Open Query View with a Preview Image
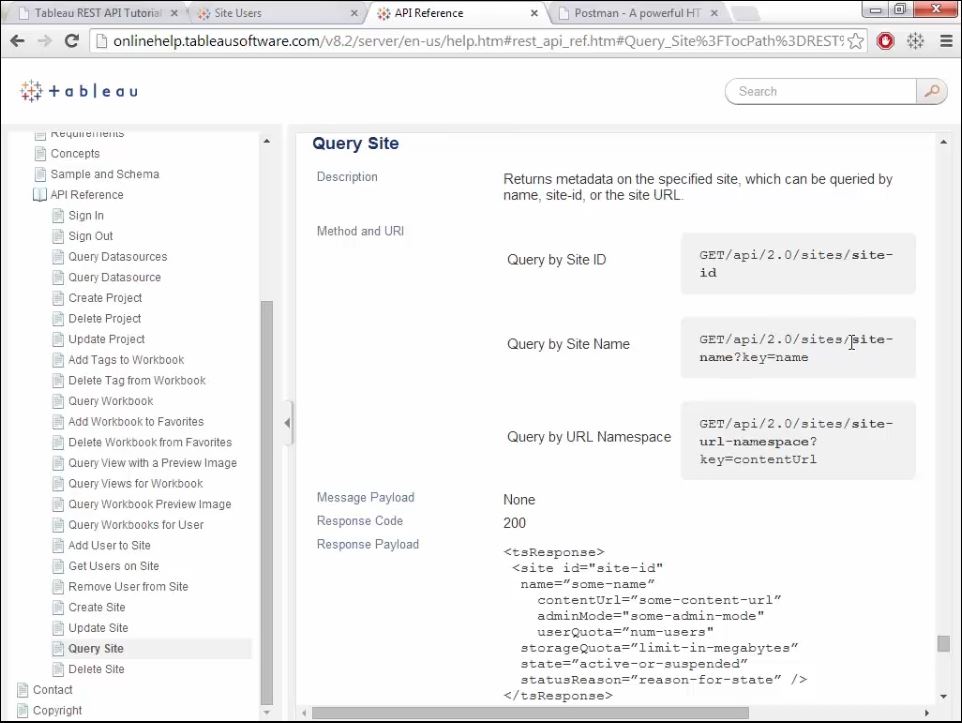The image size is (962, 723). tap(152, 463)
